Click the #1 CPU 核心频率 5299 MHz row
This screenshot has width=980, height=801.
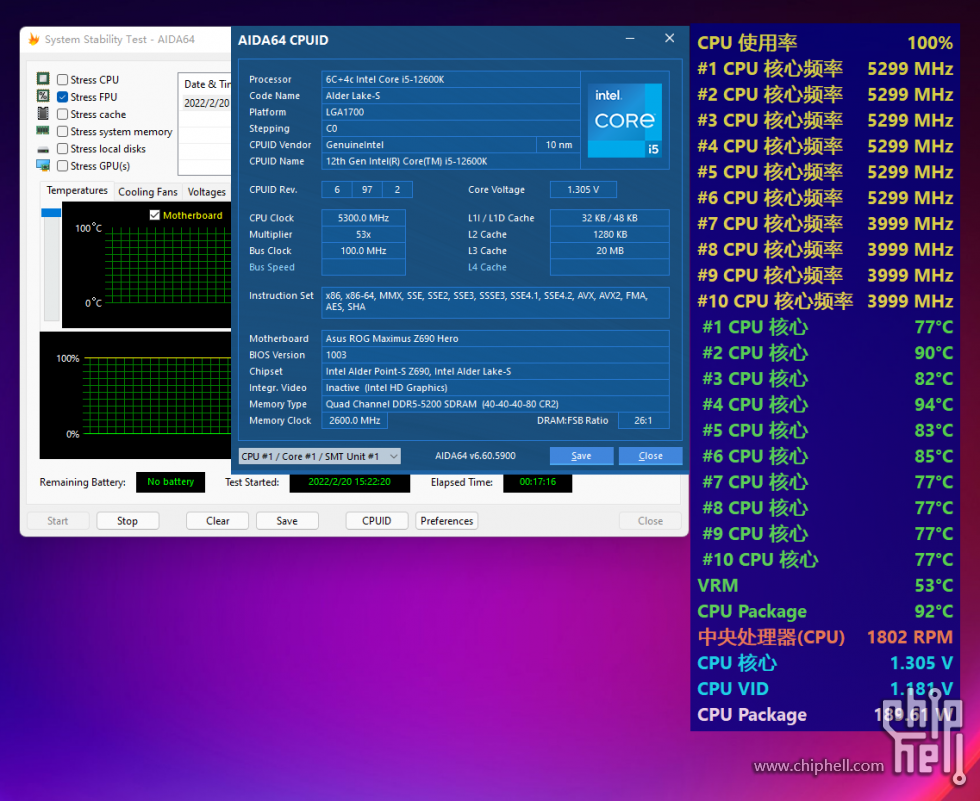pyautogui.click(x=825, y=69)
